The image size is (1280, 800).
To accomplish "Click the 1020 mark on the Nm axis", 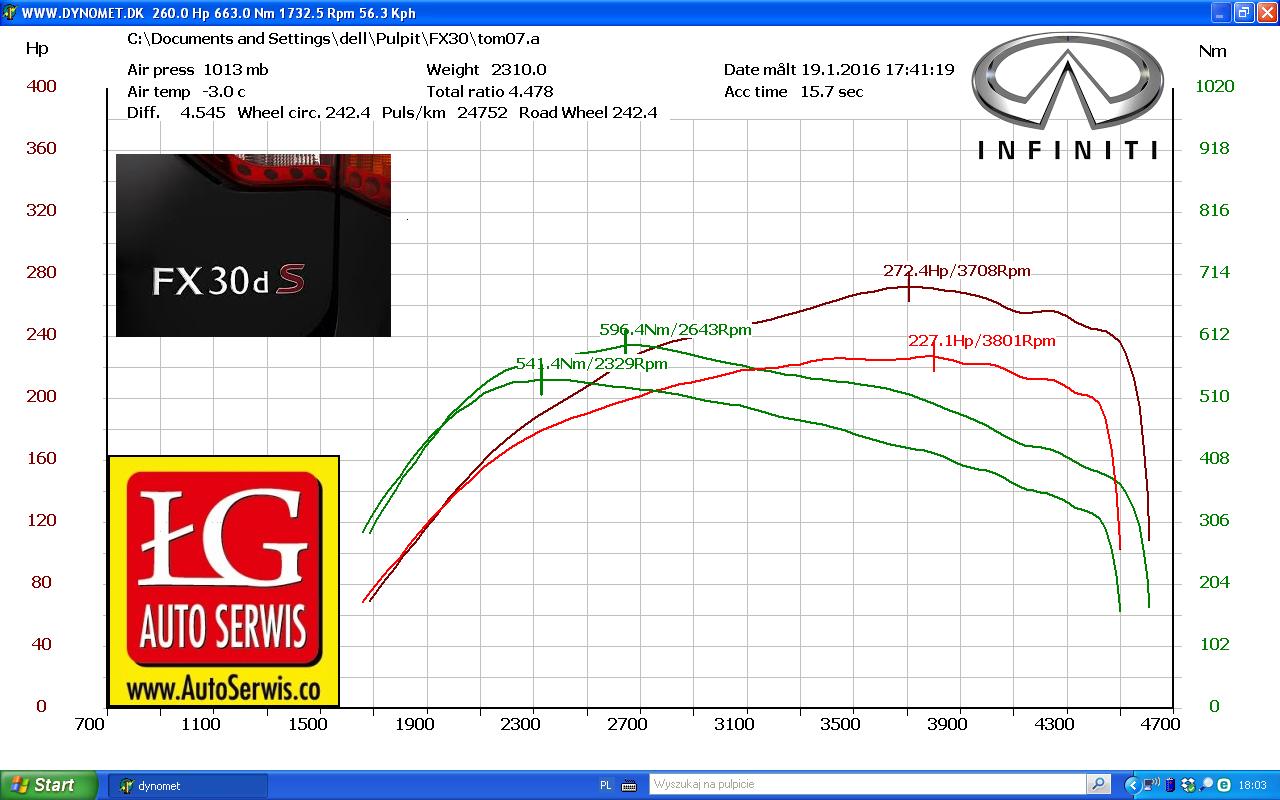I will click(x=1215, y=86).
